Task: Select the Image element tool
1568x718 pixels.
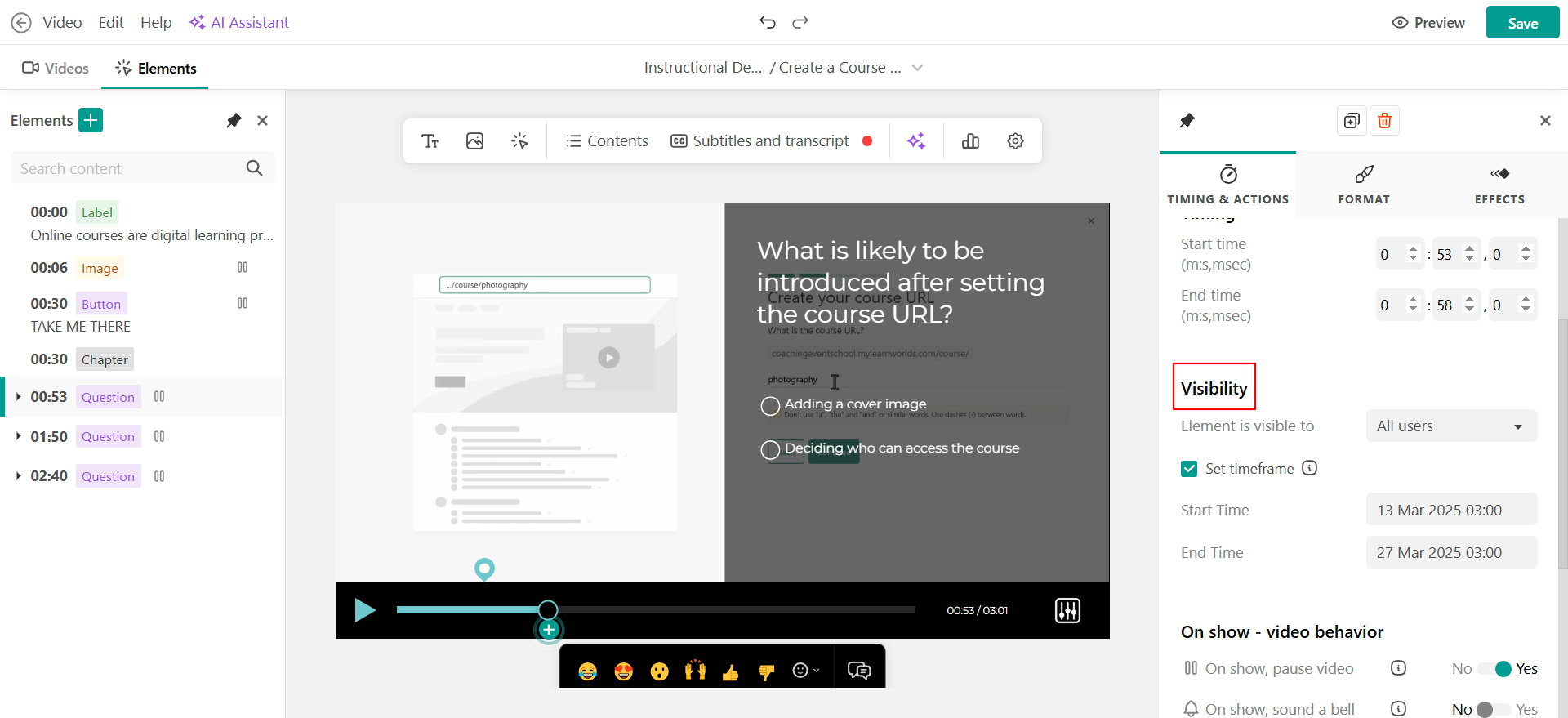Action: (474, 141)
